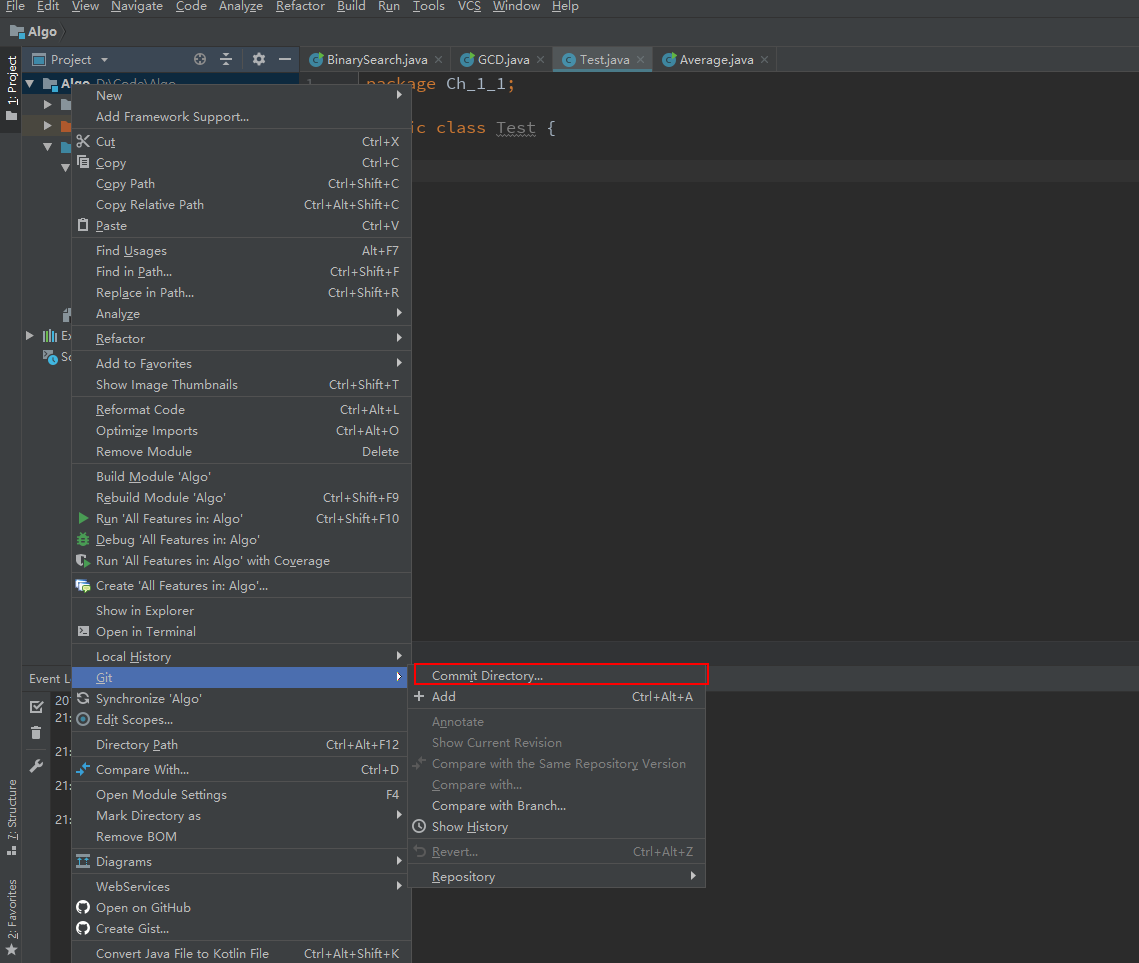Click the Scroll from Source target icon

200,60
